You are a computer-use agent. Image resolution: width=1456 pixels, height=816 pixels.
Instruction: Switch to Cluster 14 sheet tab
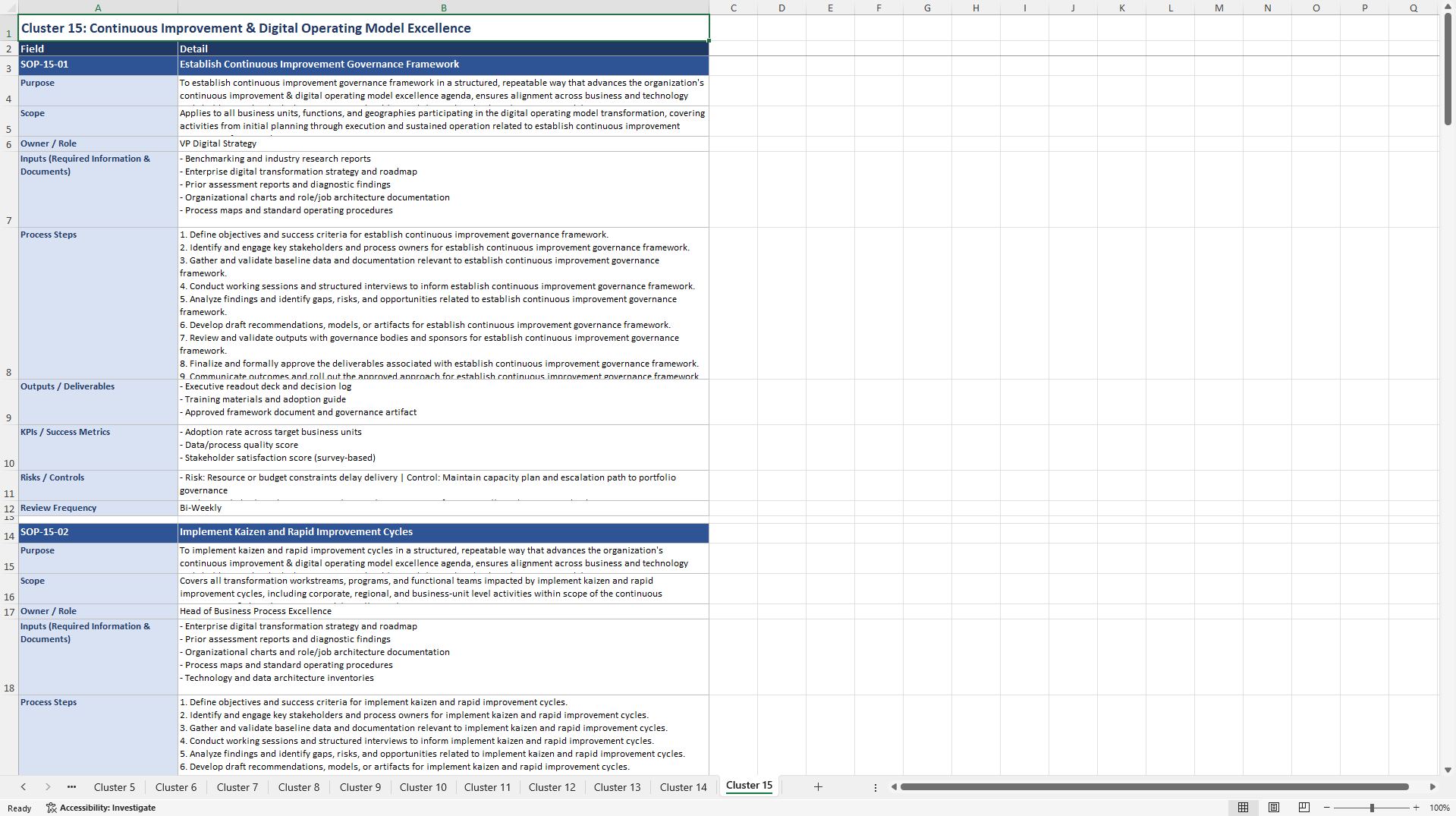[x=684, y=787]
